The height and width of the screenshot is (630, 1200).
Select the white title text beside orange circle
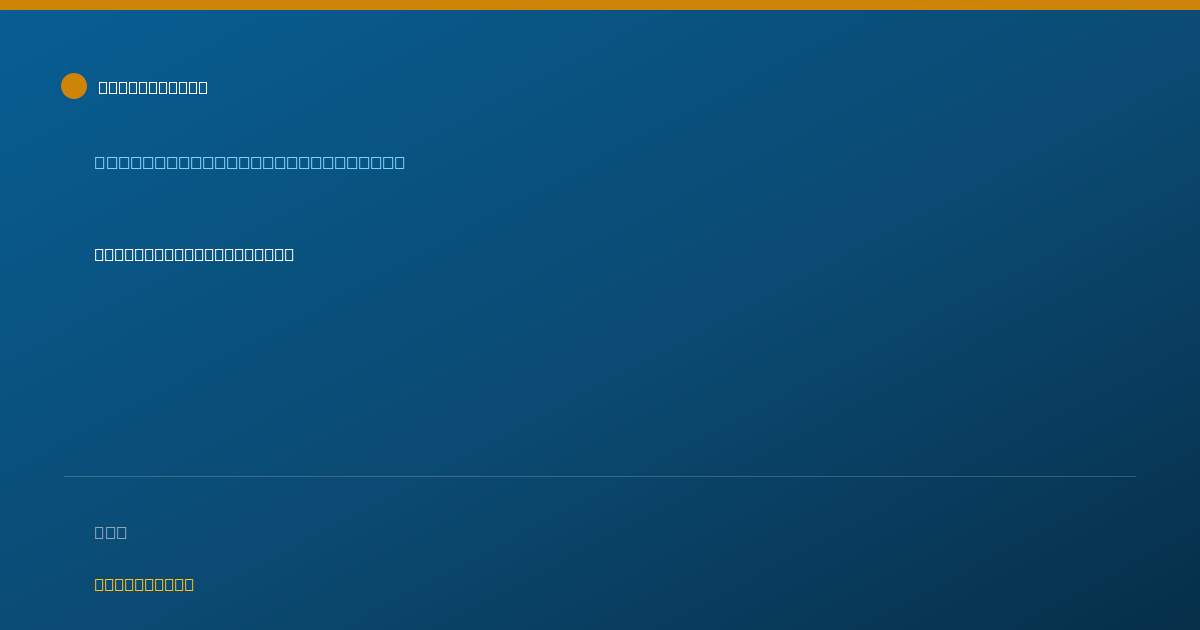pos(153,87)
